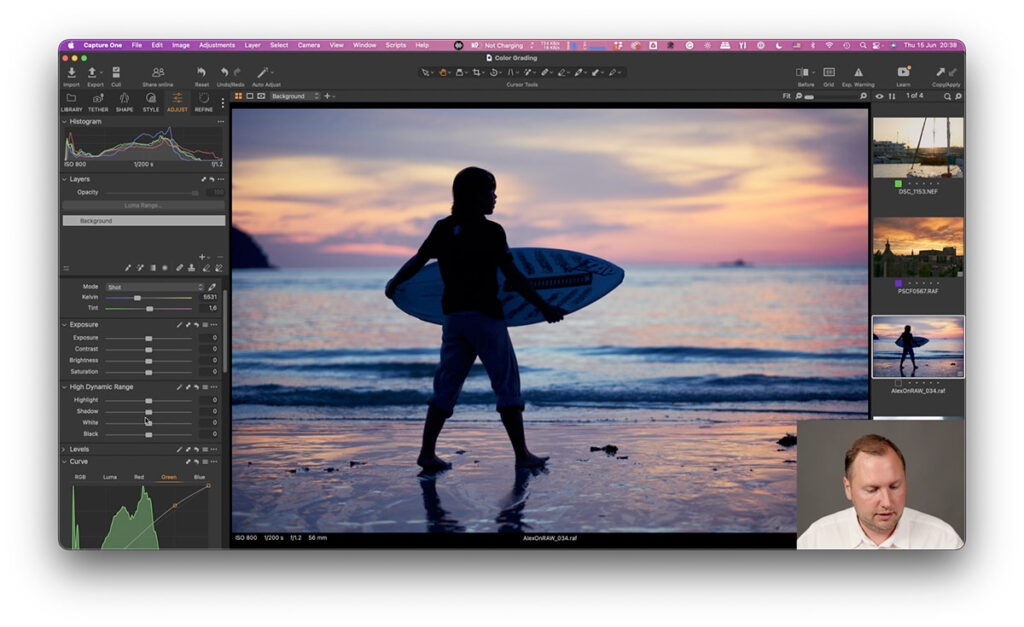Toggle the Grid overlay

829,72
